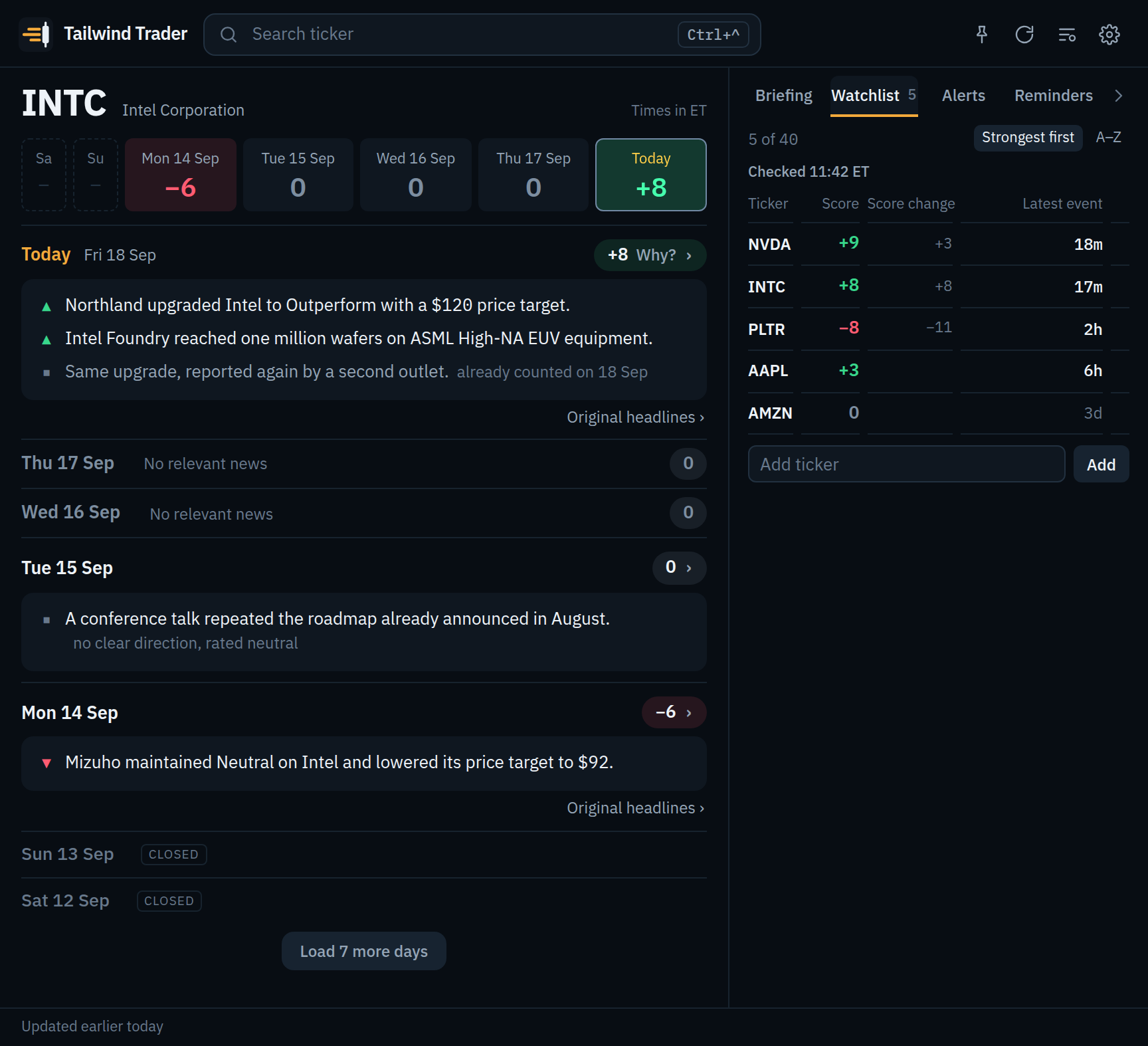Refresh data using the reload icon
The height and width of the screenshot is (1046, 1148).
click(1024, 35)
